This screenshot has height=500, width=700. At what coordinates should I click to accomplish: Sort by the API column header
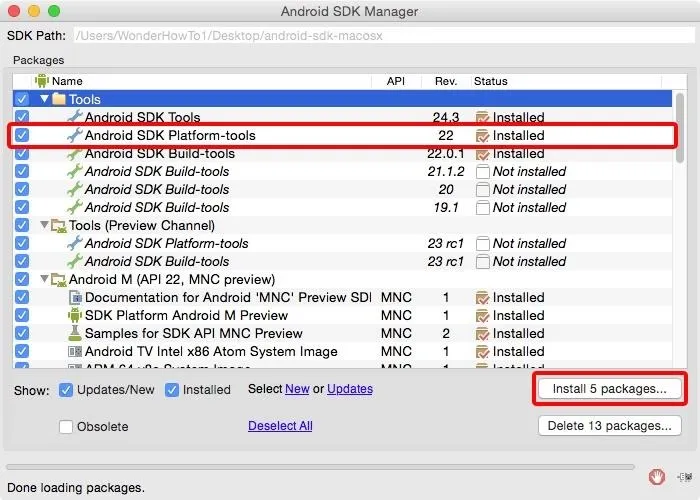(x=396, y=81)
